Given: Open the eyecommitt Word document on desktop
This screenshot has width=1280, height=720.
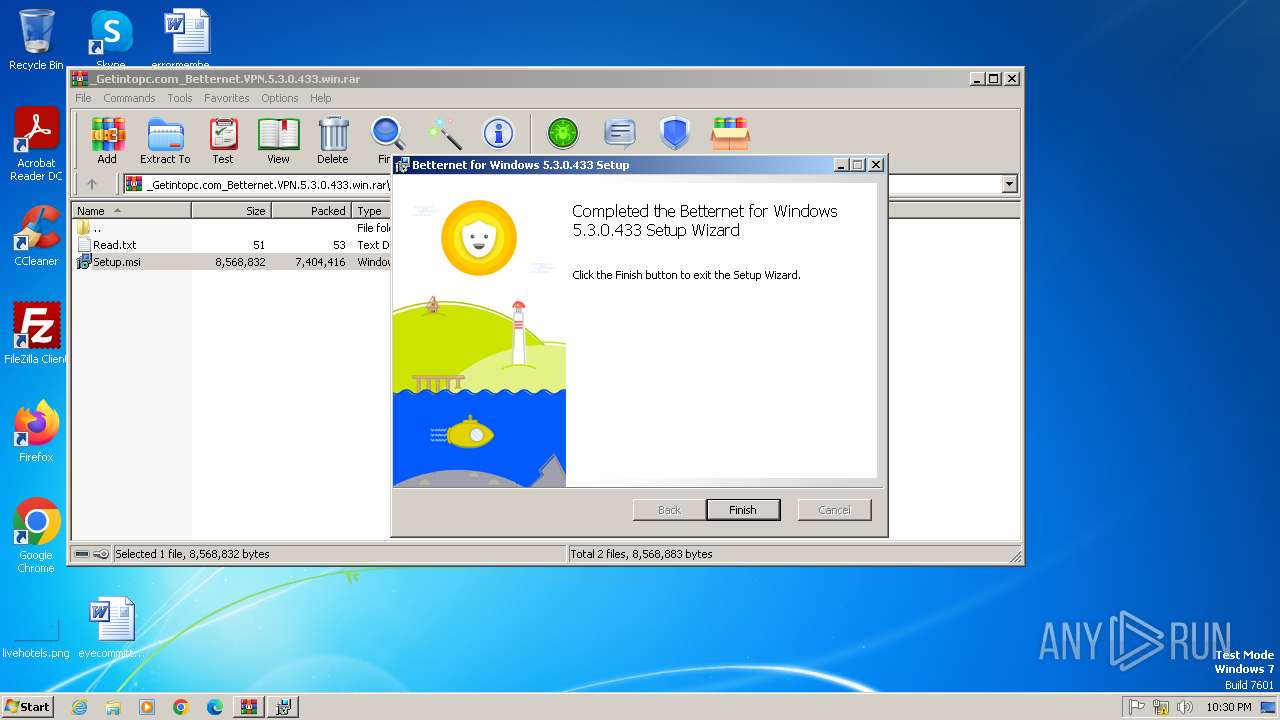Looking at the screenshot, I should 111,628.
